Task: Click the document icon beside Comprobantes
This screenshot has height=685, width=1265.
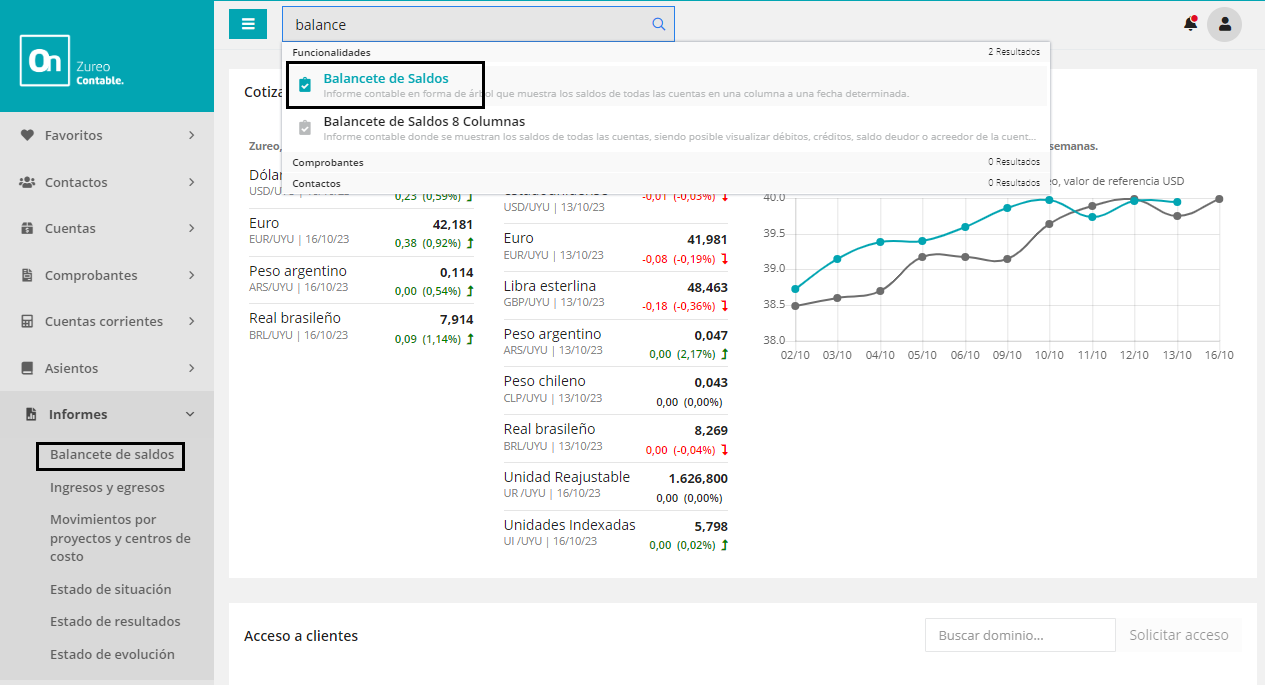Action: pos(27,275)
